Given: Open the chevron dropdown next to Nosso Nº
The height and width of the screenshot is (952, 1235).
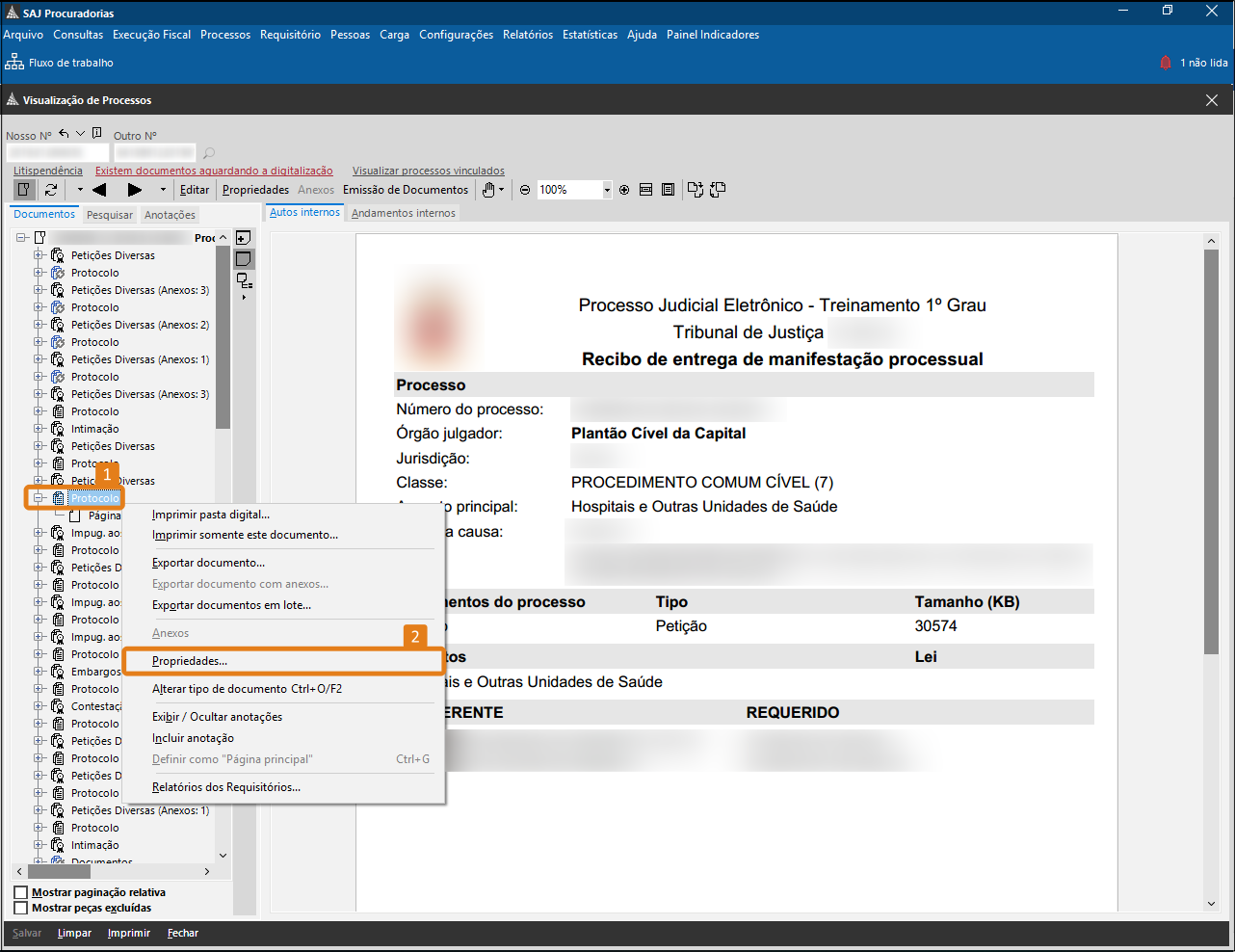Looking at the screenshot, I should [81, 134].
